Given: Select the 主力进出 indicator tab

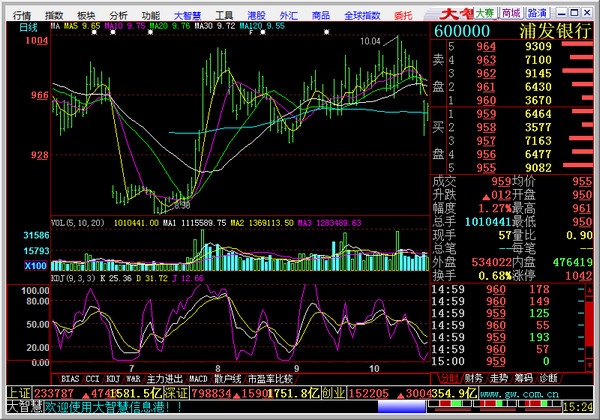Looking at the screenshot, I should coord(165,379).
